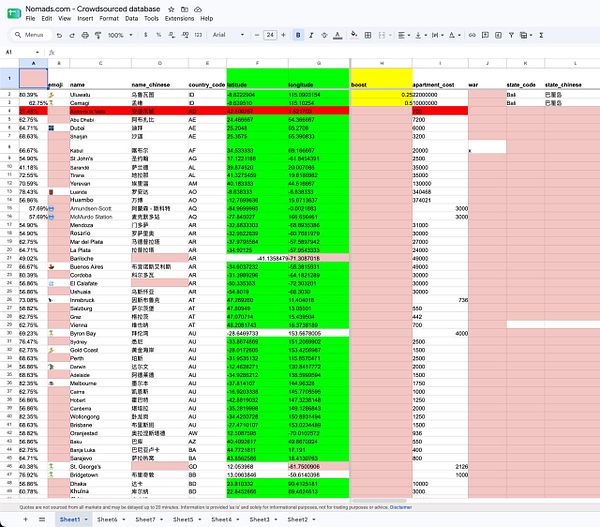This screenshot has width=600, height=527.
Task: Increase font size with plus button
Action: tap(283, 35)
